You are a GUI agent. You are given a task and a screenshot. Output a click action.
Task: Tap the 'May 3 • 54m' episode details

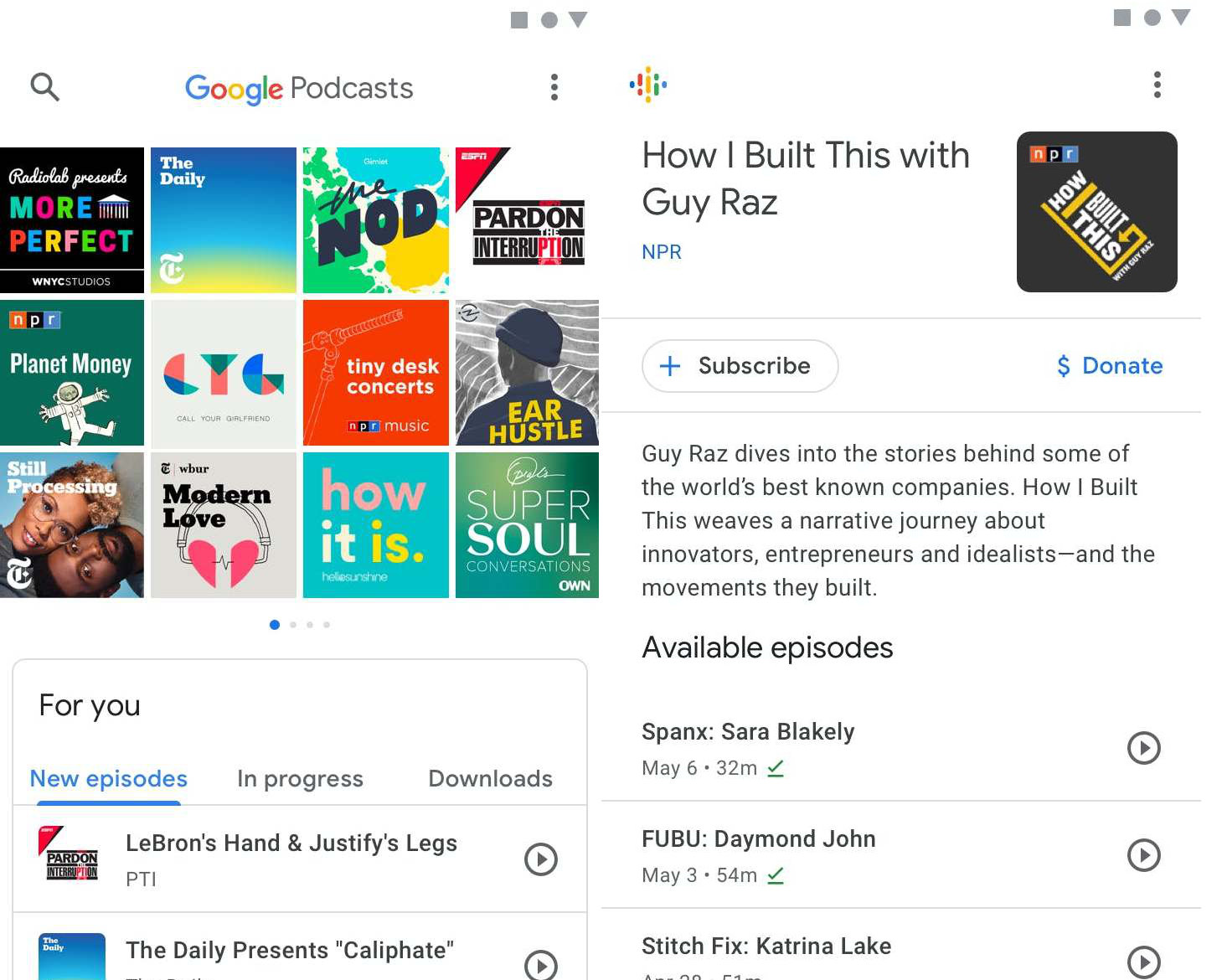(x=699, y=875)
